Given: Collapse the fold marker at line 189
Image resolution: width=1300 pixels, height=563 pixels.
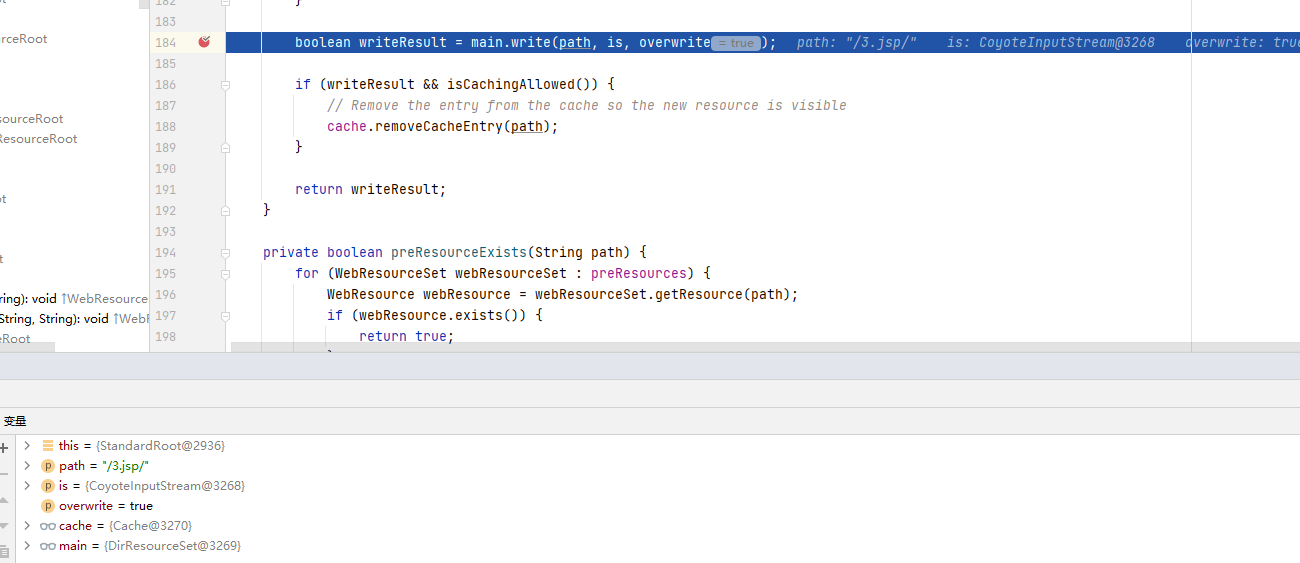Looking at the screenshot, I should 226,147.
